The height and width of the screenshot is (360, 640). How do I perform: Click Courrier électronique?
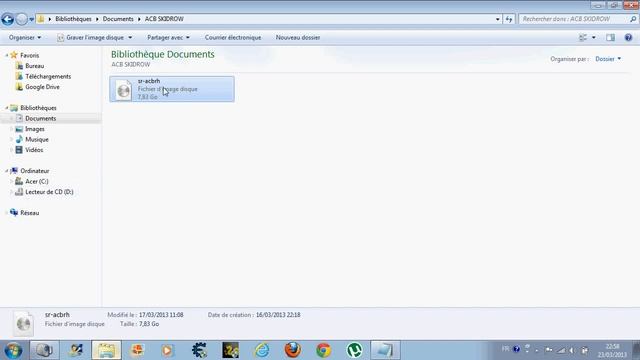point(233,38)
